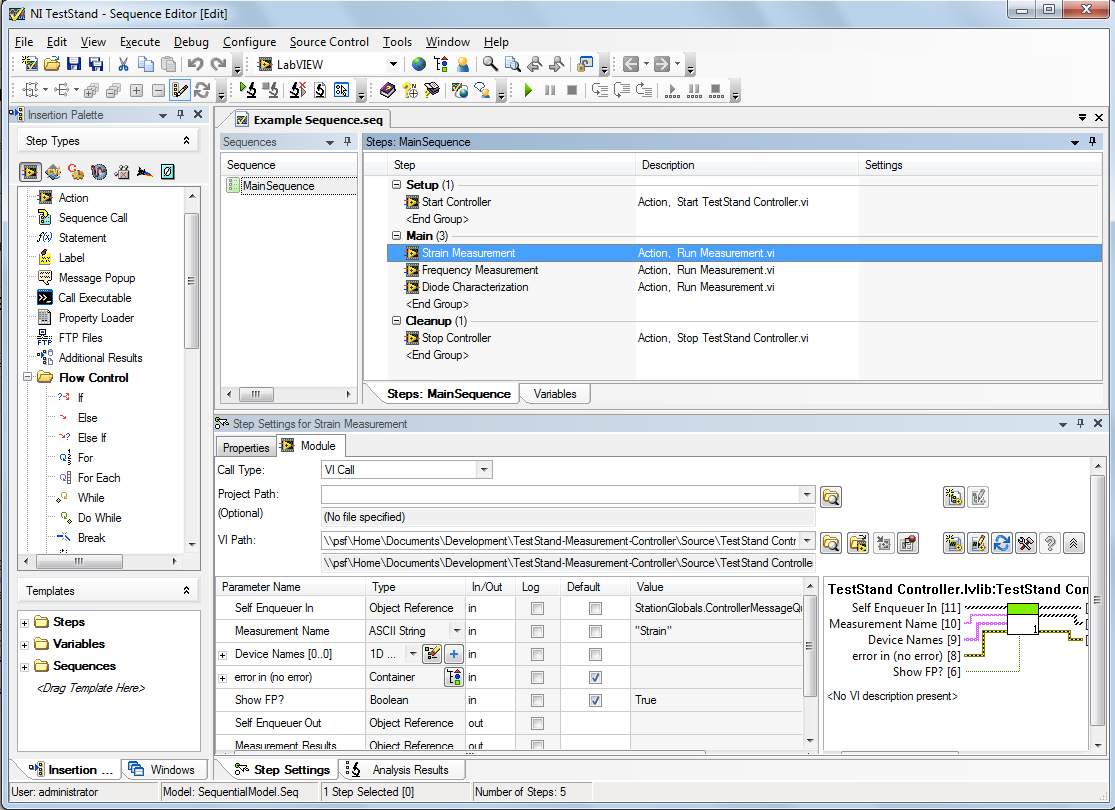Viewport: 1115px width, 810px height.
Task: Click the Undo toolbar icon
Action: 195,64
